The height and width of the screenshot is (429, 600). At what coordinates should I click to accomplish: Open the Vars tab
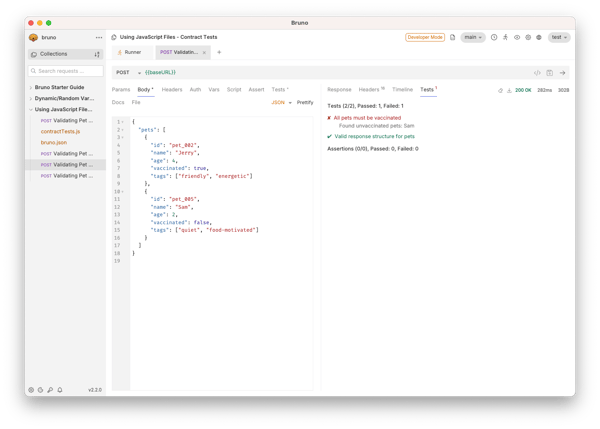pos(214,90)
